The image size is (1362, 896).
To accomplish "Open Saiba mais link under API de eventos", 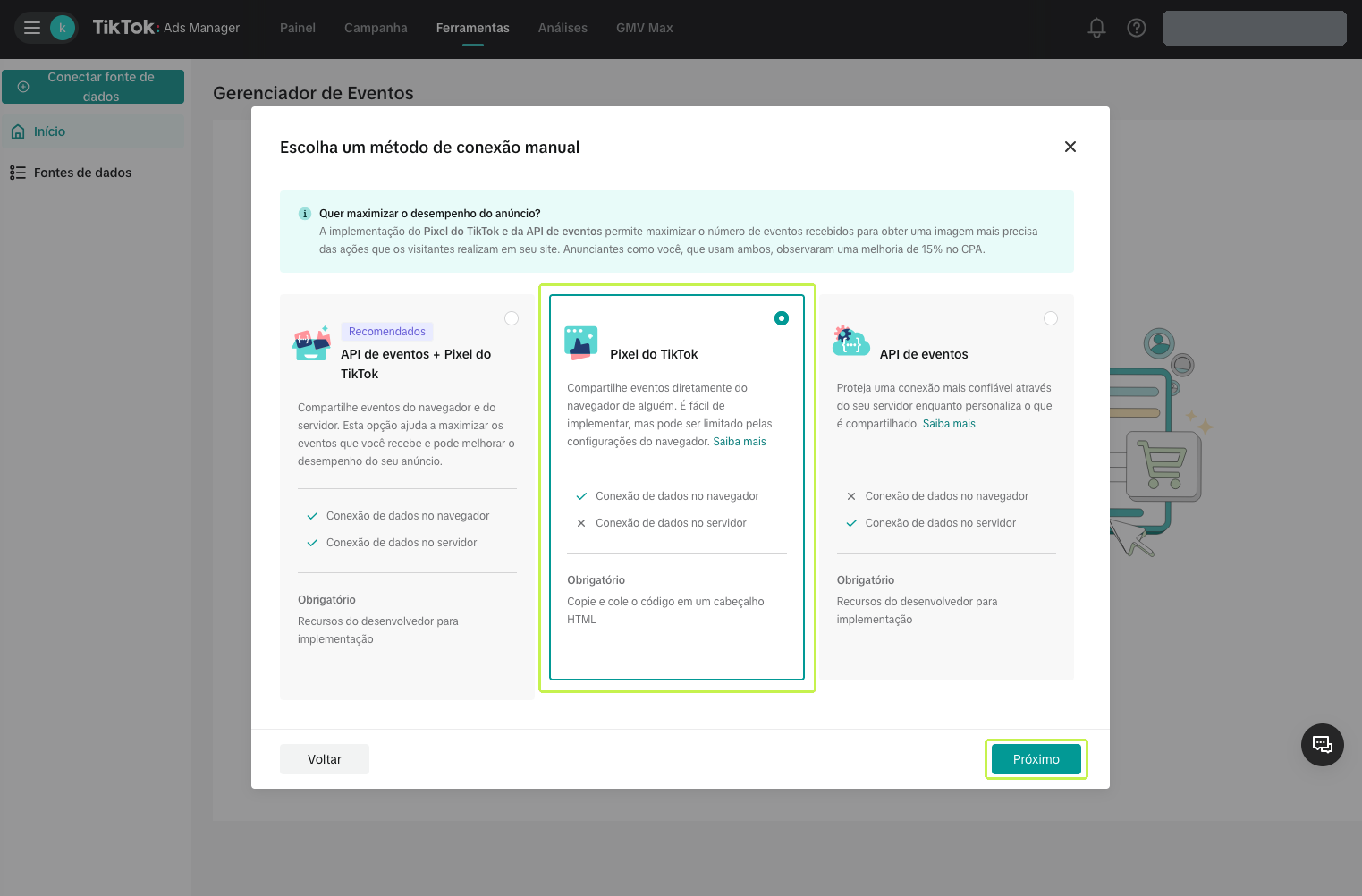I will point(949,424).
